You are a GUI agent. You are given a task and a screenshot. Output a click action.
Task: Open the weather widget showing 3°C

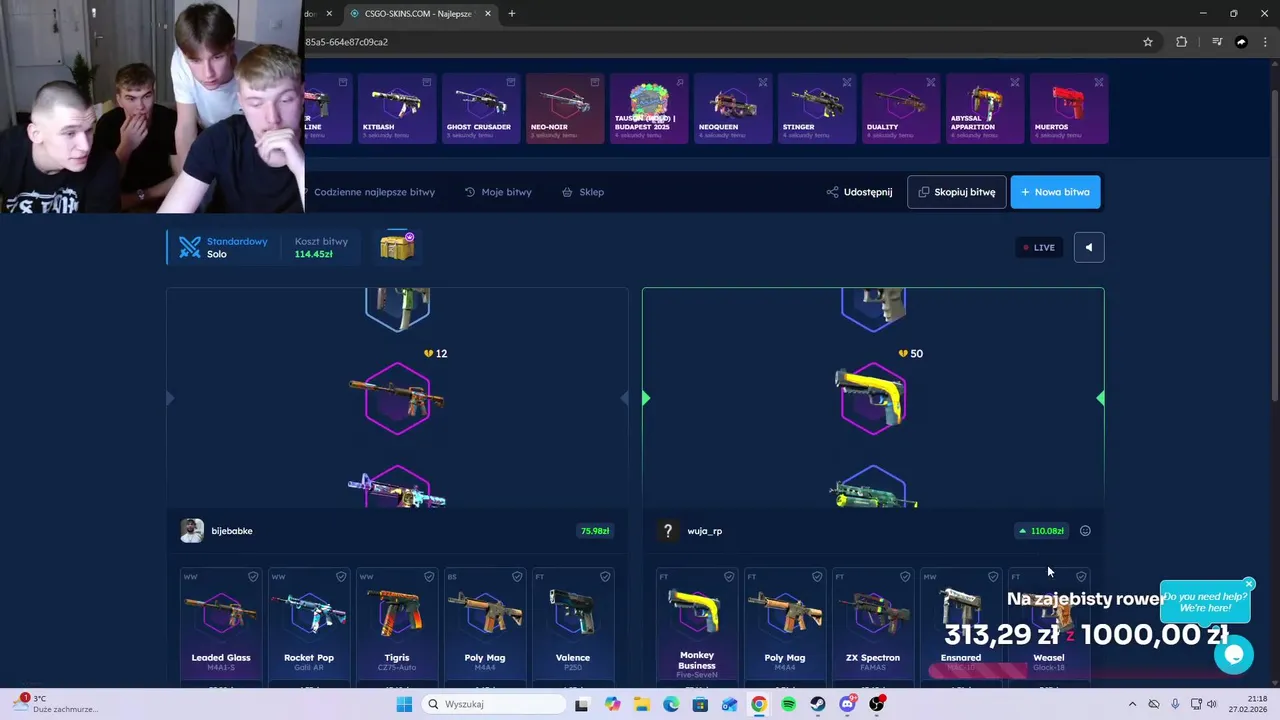55,704
